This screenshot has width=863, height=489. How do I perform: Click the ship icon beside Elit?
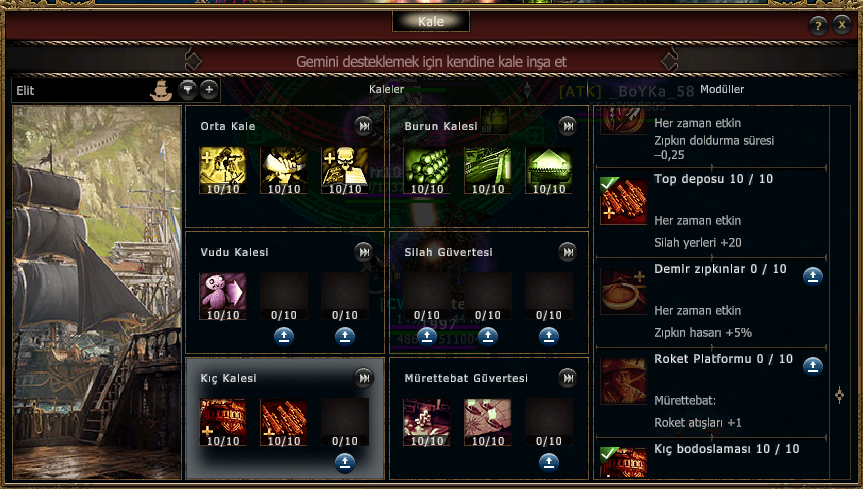[x=161, y=90]
